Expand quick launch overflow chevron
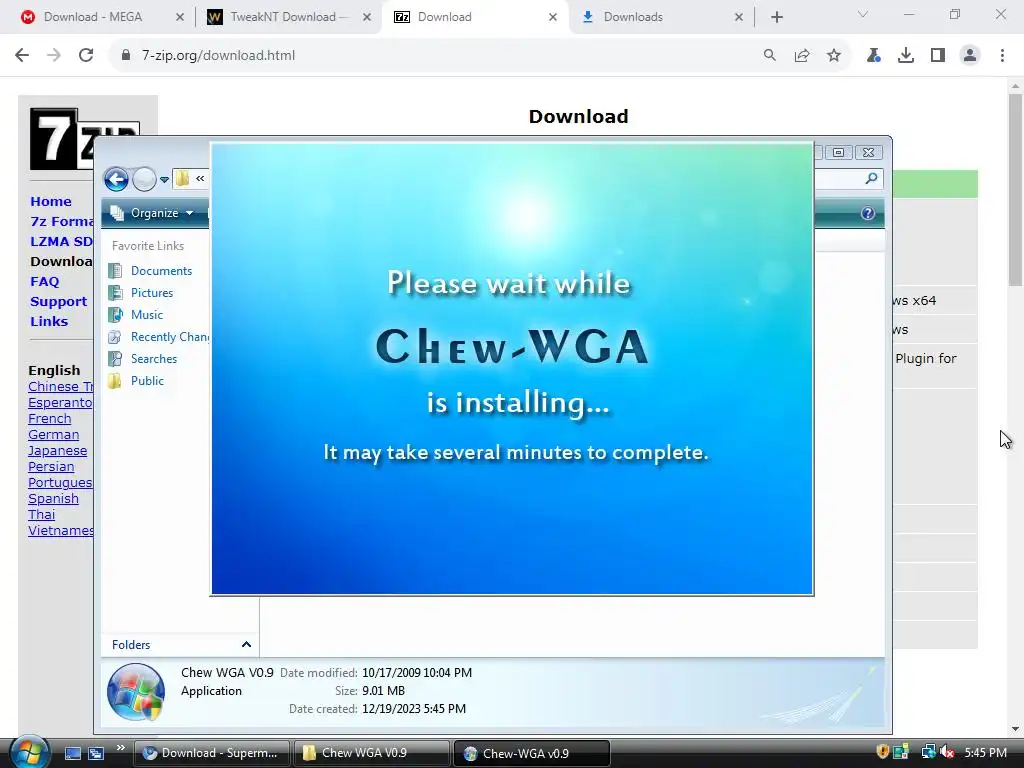Screen dimensions: 1024x768 tap(121, 748)
